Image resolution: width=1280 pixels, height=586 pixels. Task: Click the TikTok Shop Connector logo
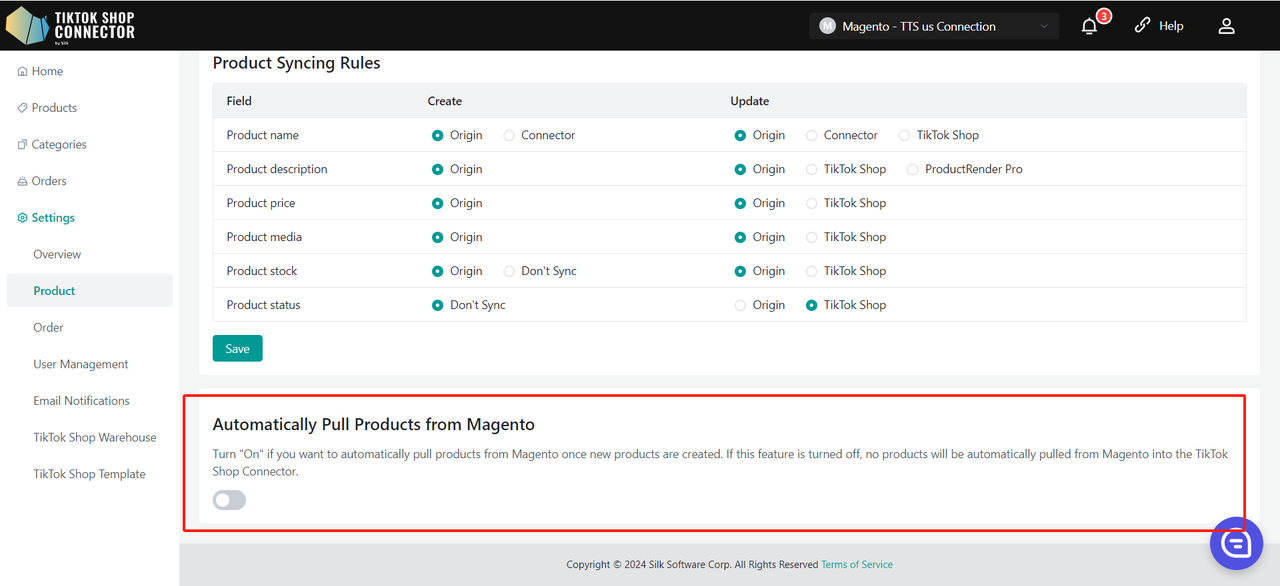click(x=70, y=25)
